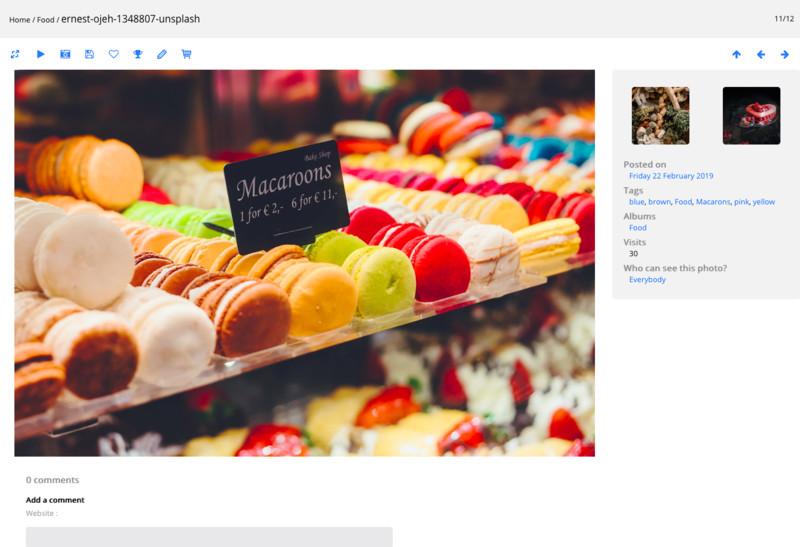Image resolution: width=800 pixels, height=547 pixels.
Task: Start the slideshow with the play icon
Action: pyautogui.click(x=41, y=54)
